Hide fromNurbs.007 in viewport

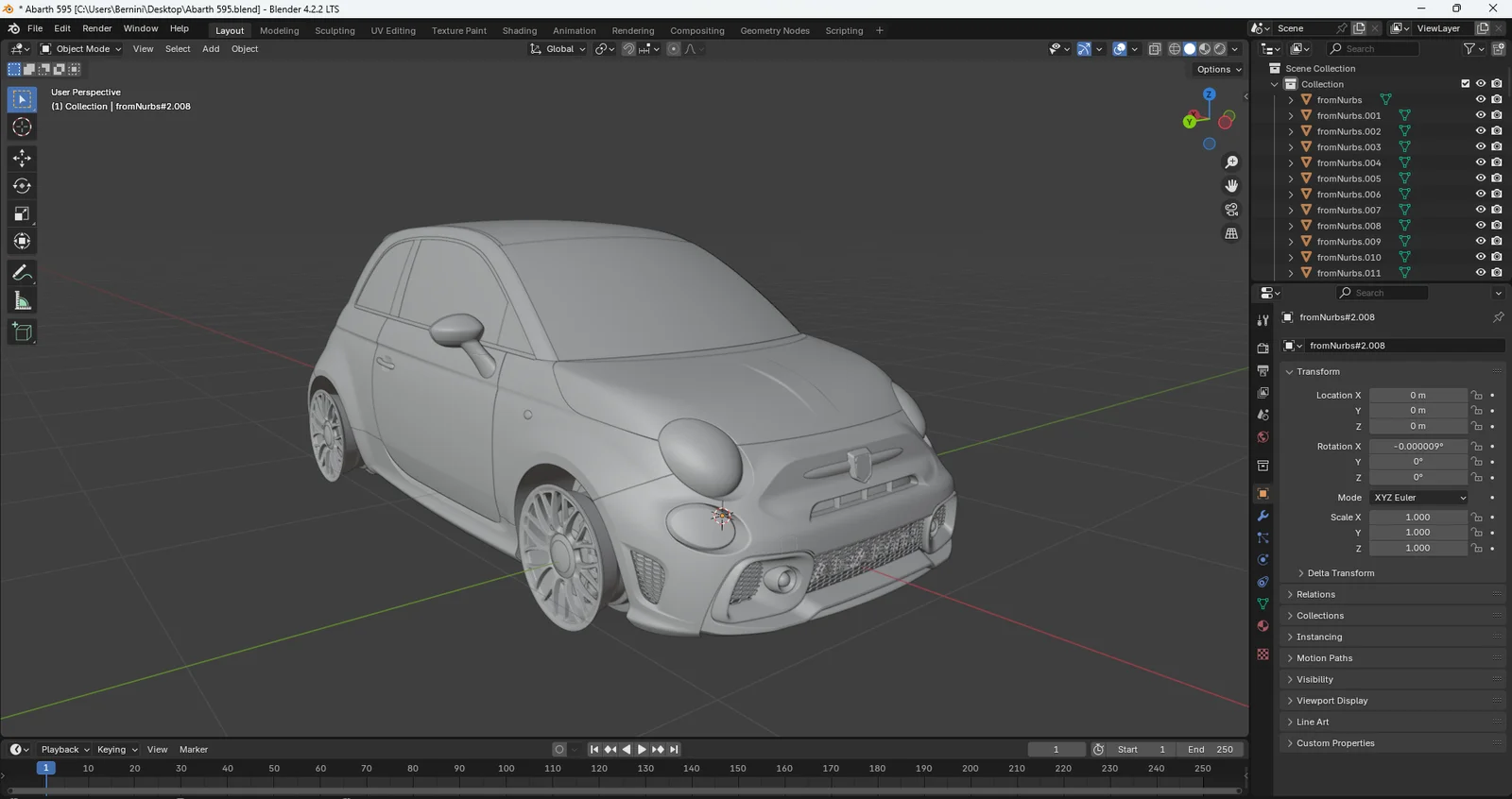(1481, 210)
